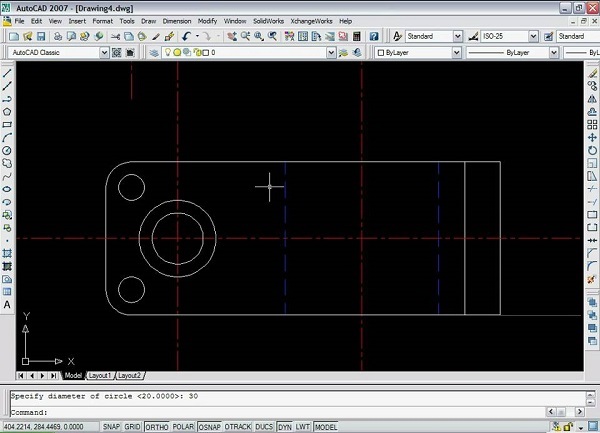
Task: Expand the Undo history dropdown arrow
Action: [x=197, y=36]
